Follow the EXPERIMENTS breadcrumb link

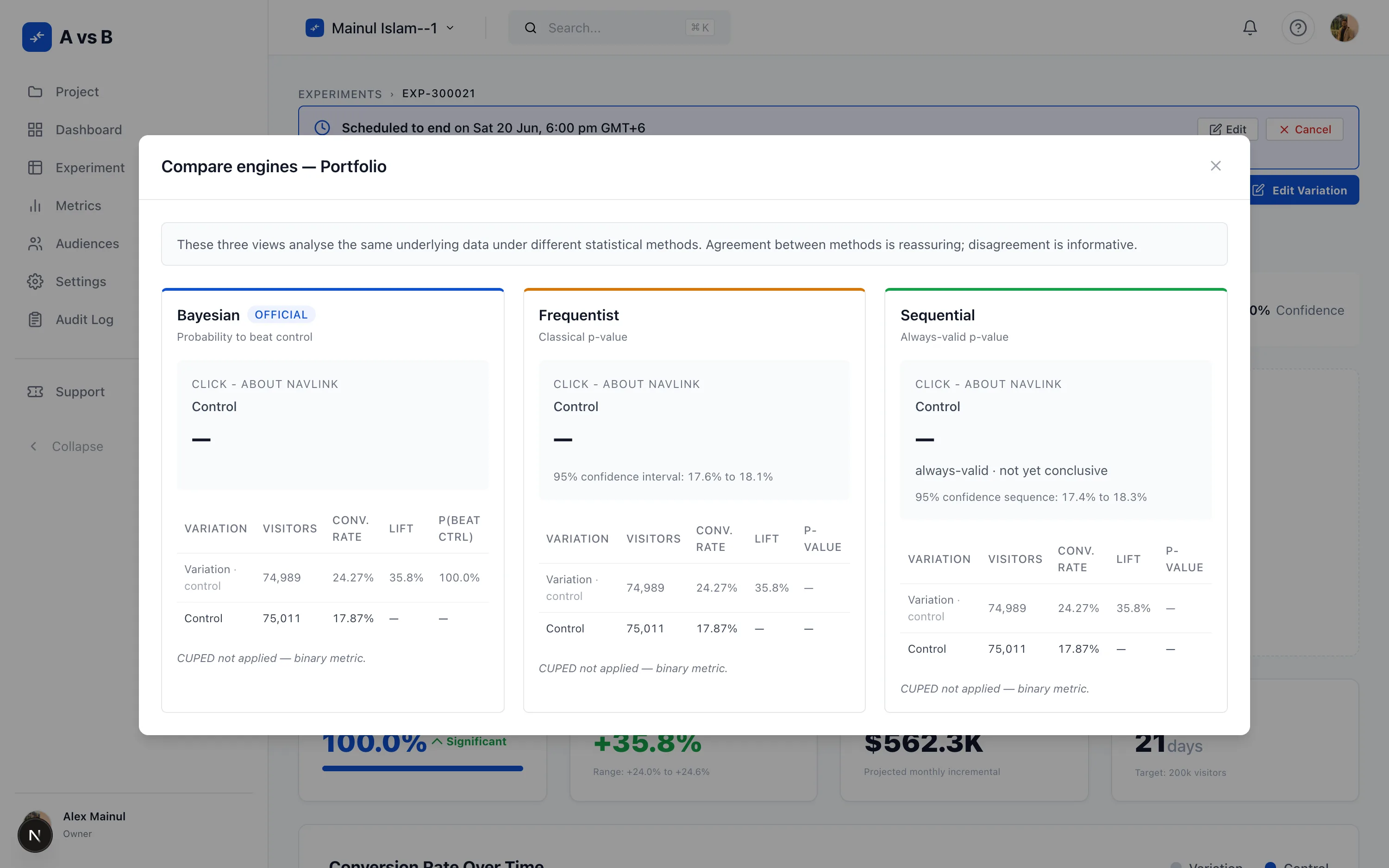[x=340, y=94]
